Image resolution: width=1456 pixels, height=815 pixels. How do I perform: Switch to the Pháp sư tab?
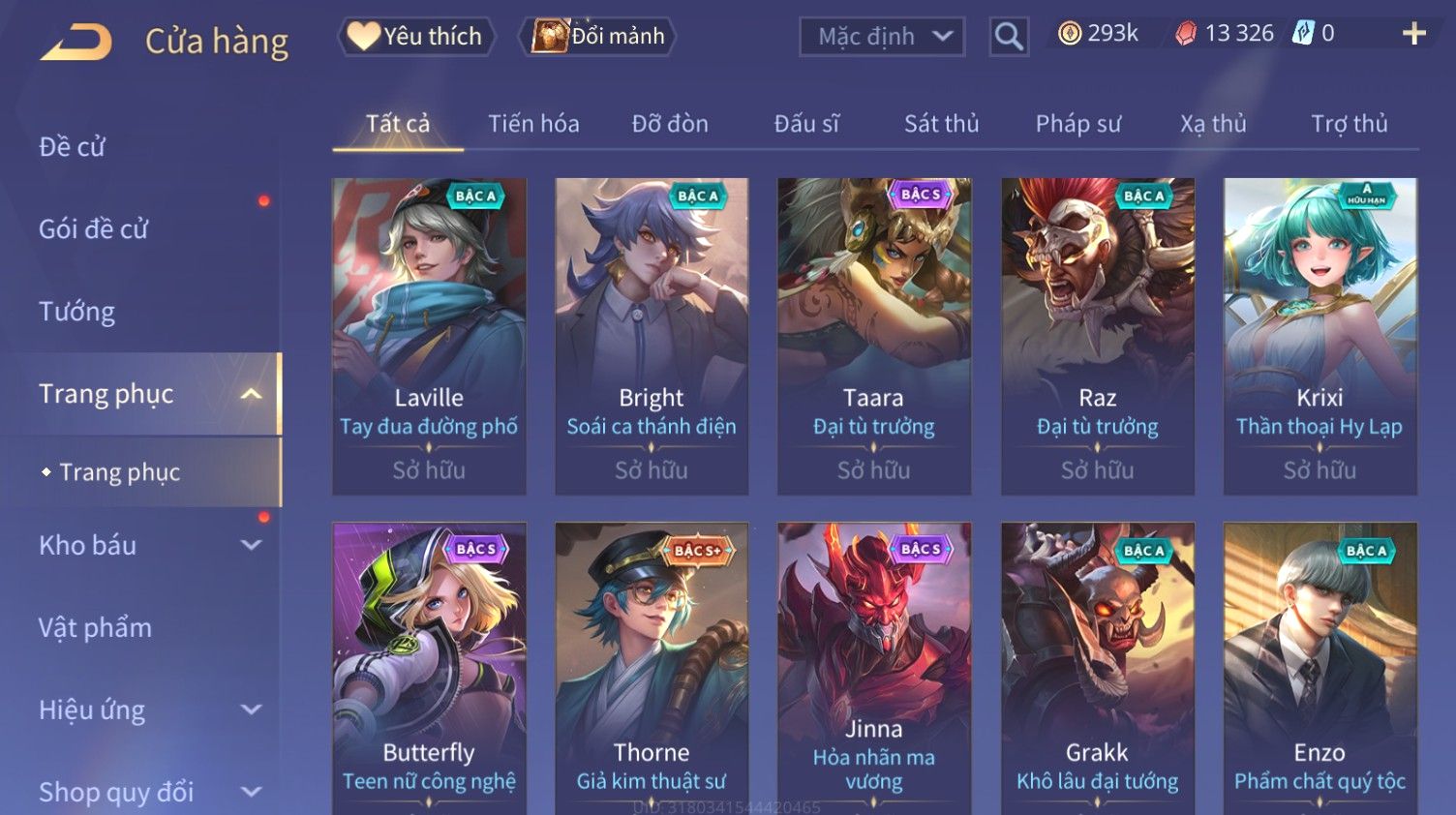(x=1078, y=124)
